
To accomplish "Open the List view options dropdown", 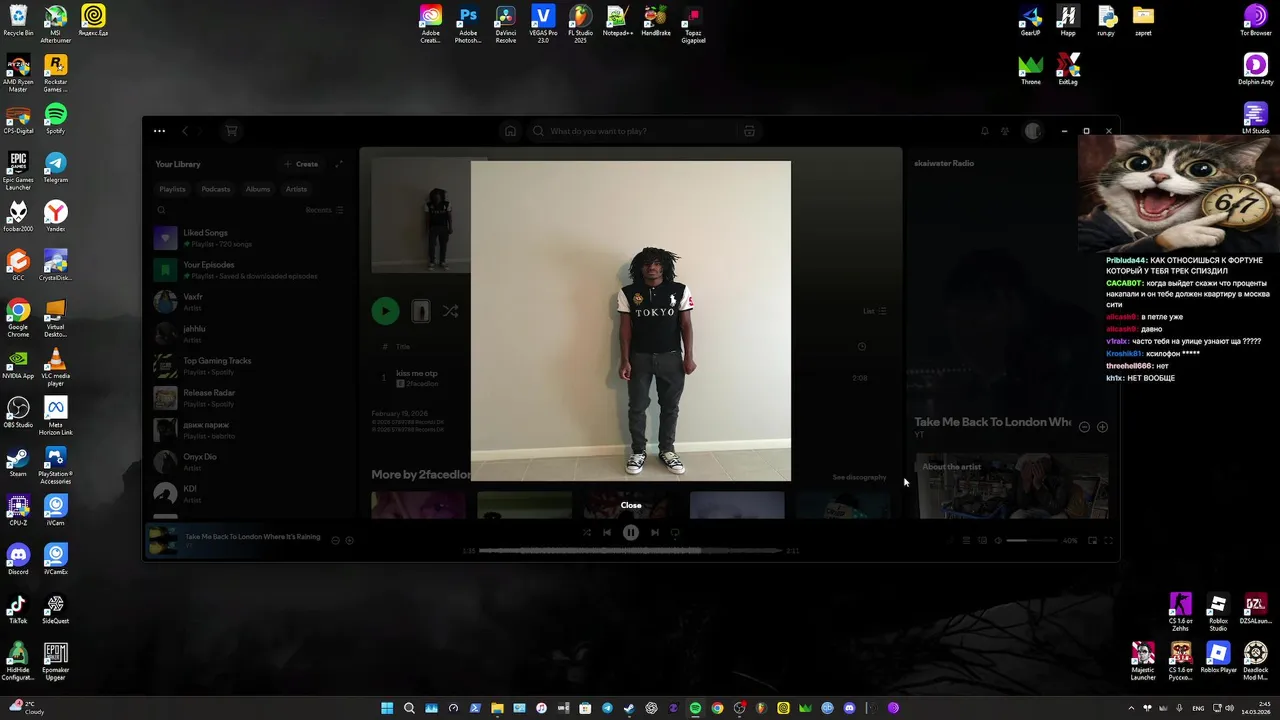I will pos(874,311).
